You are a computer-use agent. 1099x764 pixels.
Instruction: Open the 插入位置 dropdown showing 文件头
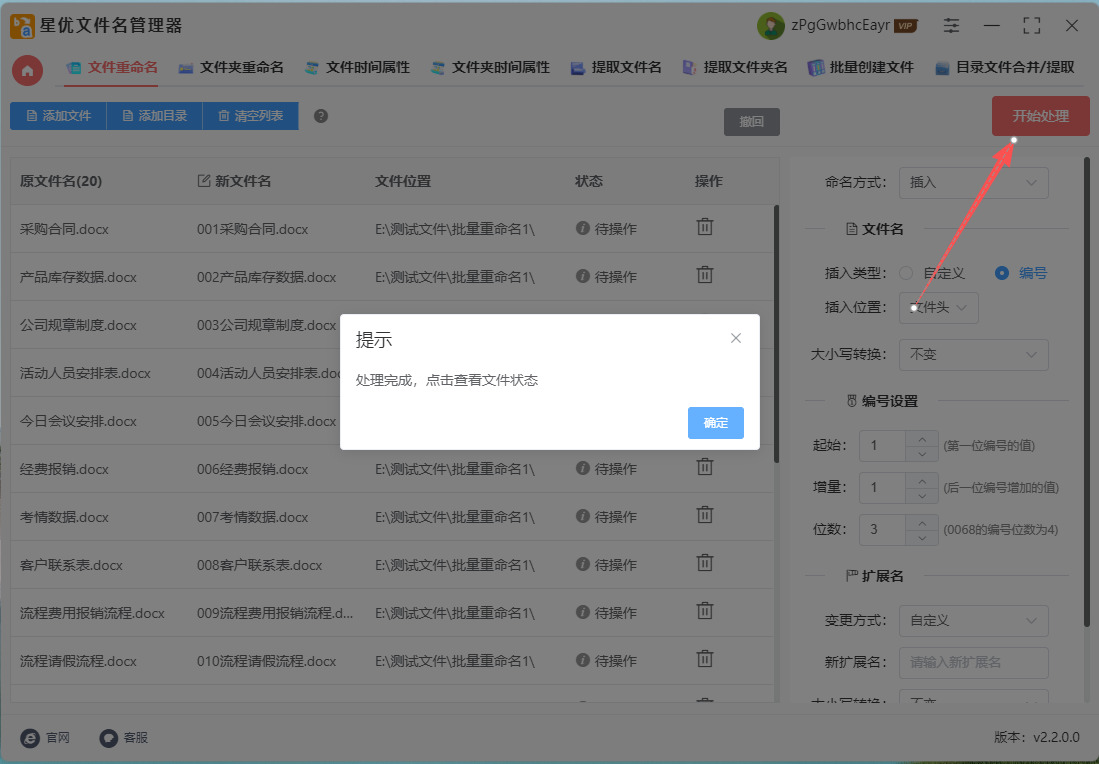[x=938, y=308]
